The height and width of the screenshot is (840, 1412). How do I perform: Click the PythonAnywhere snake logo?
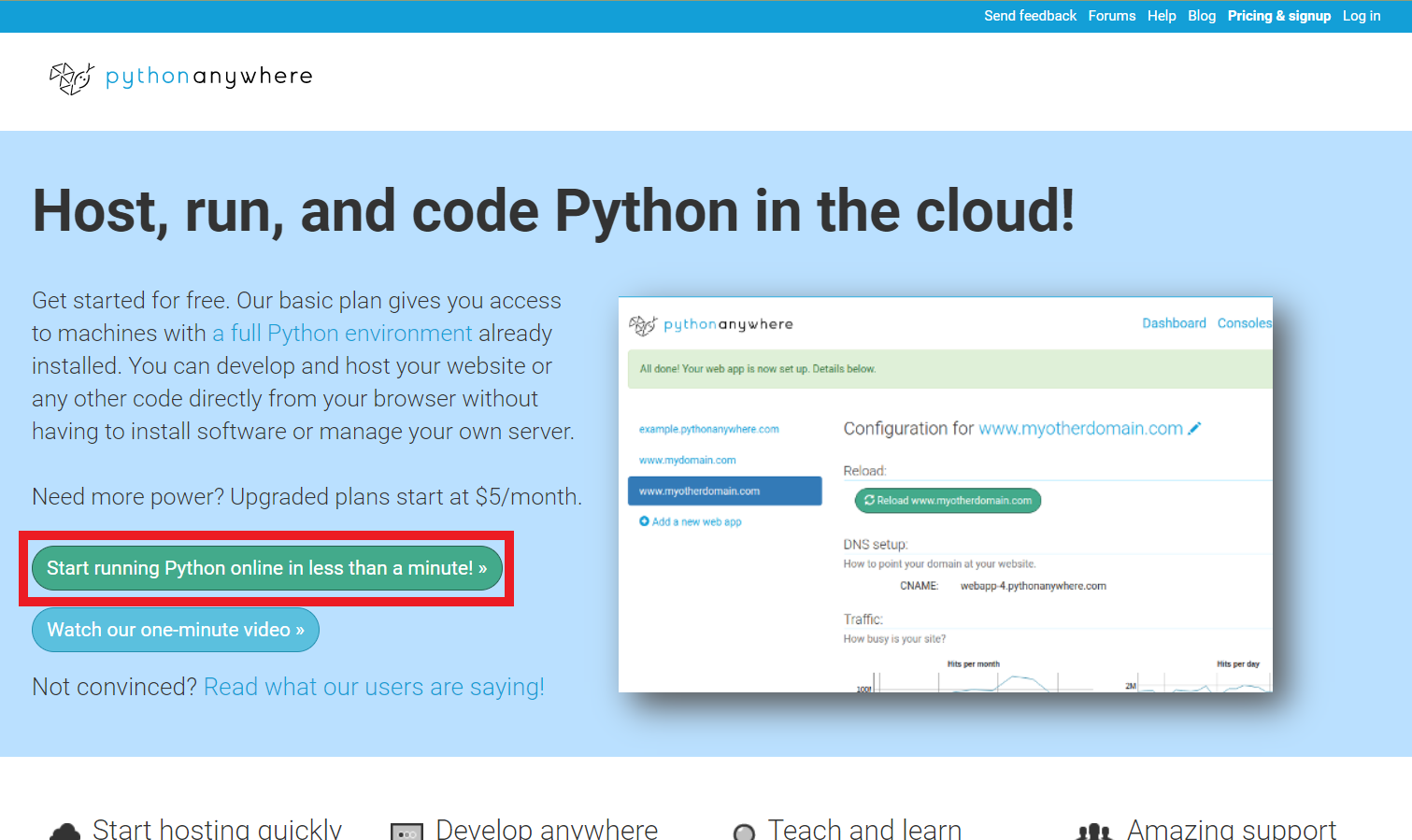(70, 78)
